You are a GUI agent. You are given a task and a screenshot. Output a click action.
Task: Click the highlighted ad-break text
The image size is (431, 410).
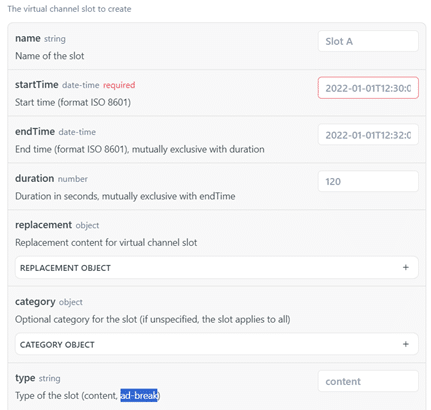(x=139, y=395)
